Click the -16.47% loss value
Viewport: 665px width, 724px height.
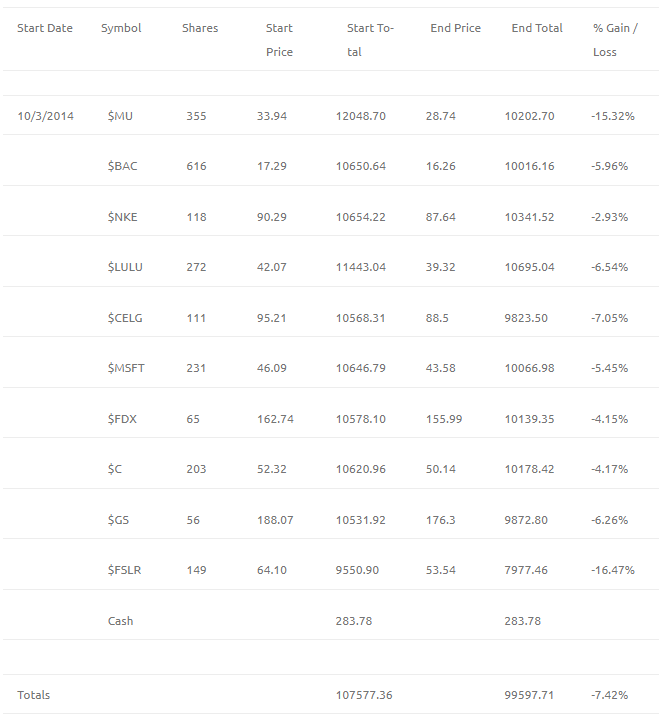pyautogui.click(x=613, y=570)
